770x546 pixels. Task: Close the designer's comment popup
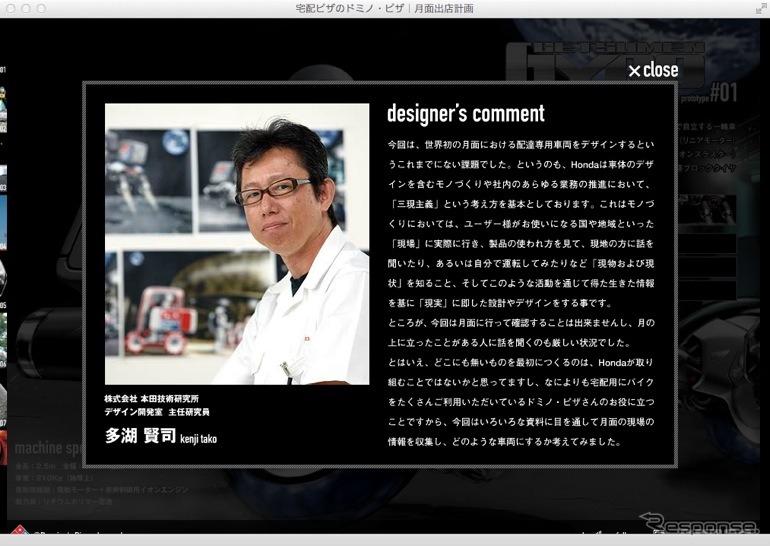(652, 70)
